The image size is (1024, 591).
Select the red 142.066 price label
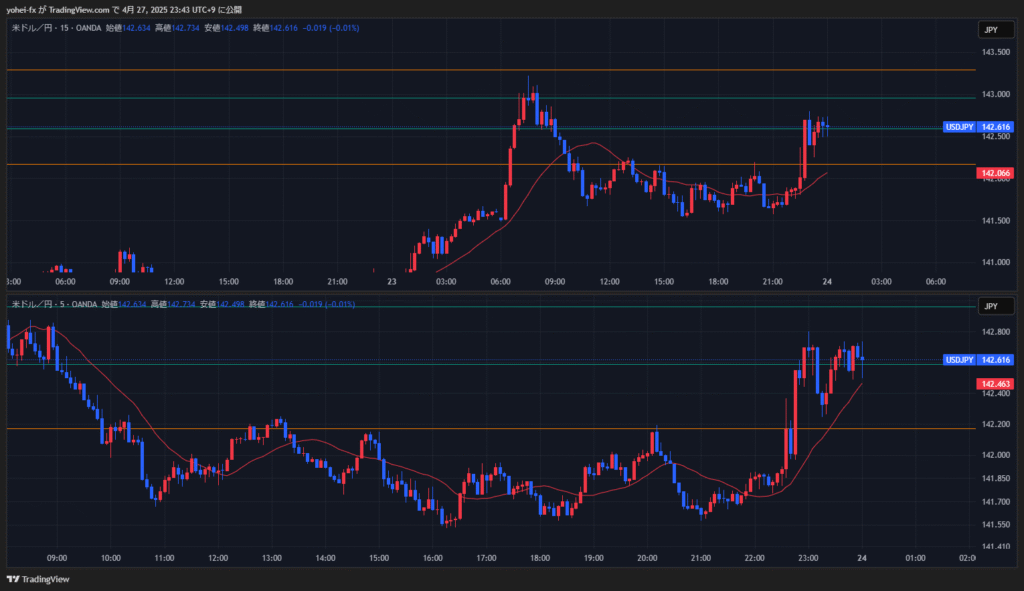996,173
